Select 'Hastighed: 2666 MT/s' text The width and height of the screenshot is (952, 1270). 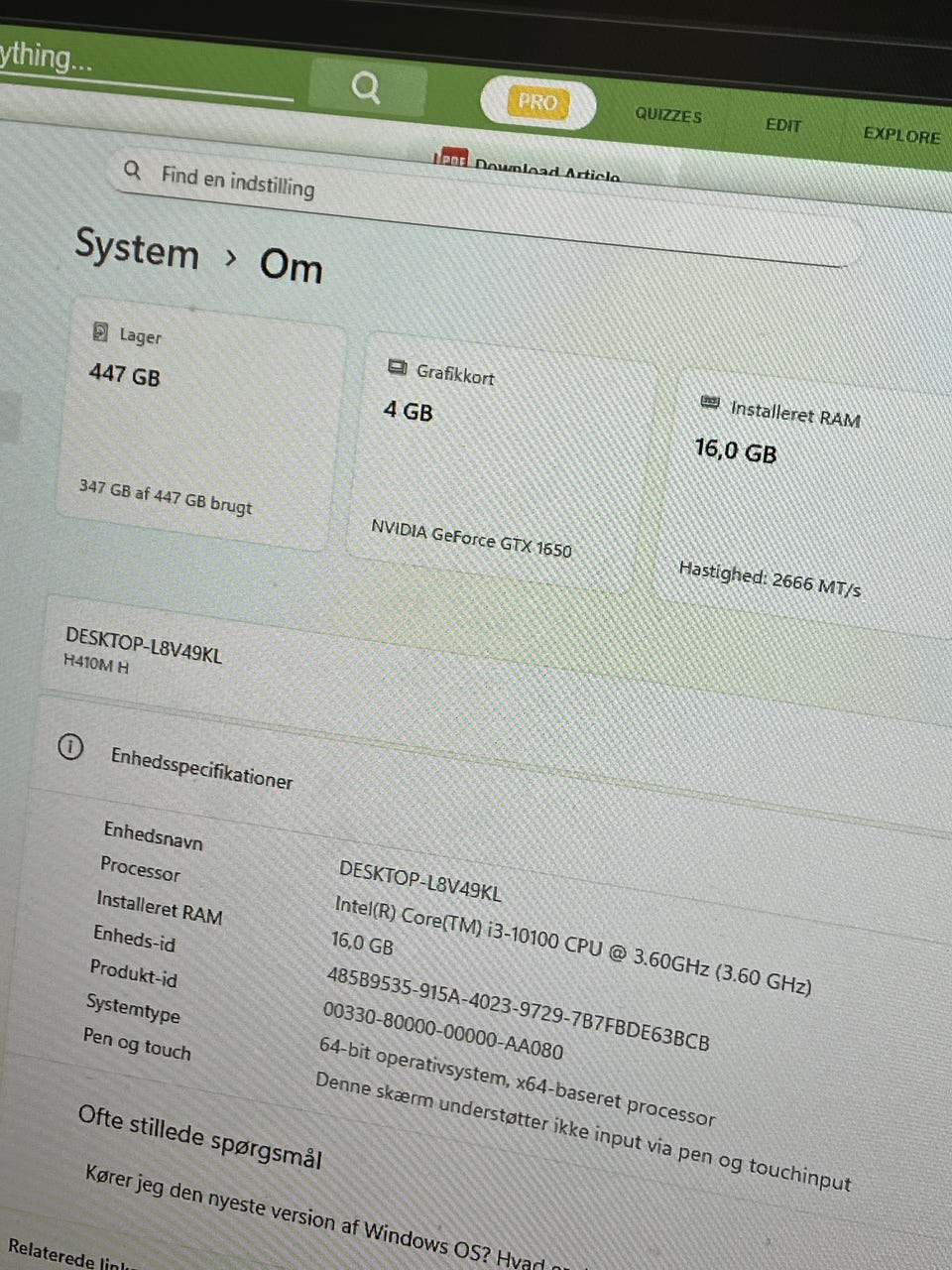coord(770,578)
